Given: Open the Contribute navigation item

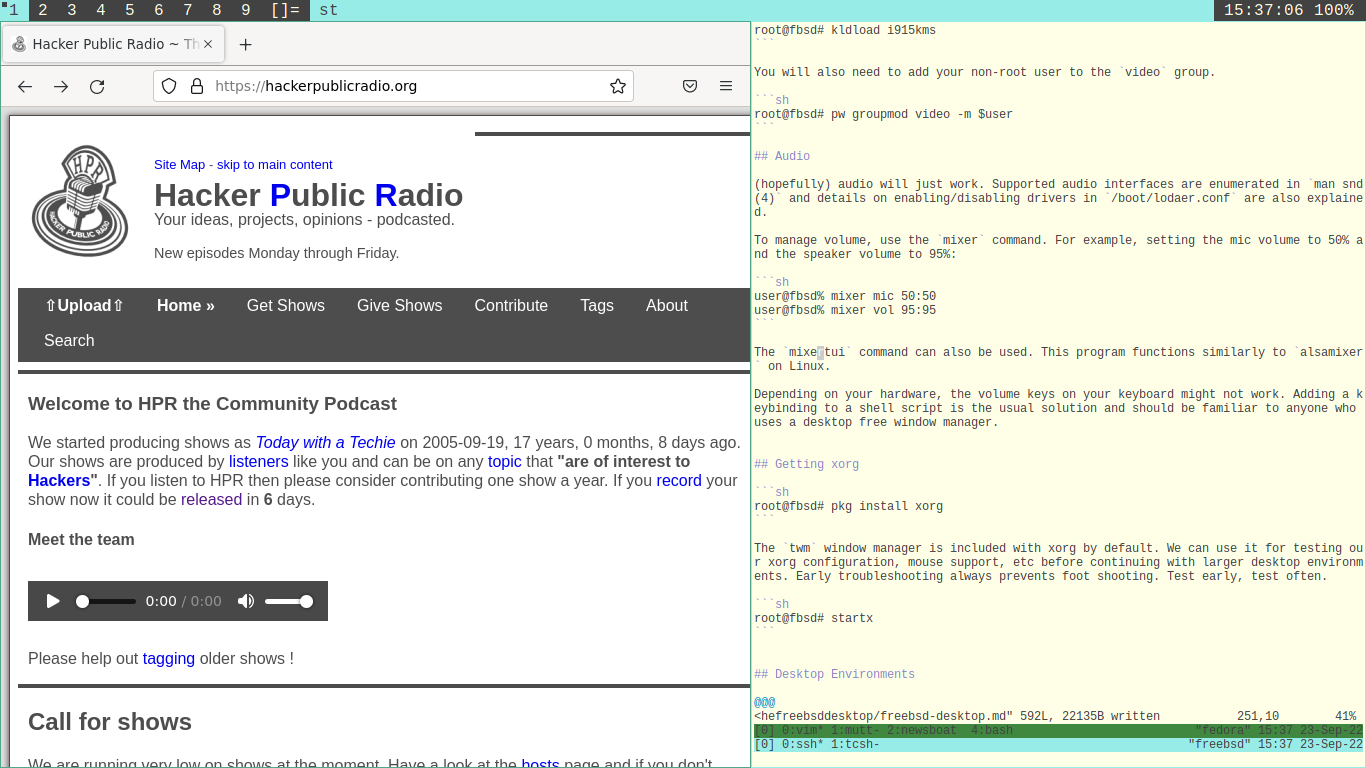Looking at the screenshot, I should point(511,306).
